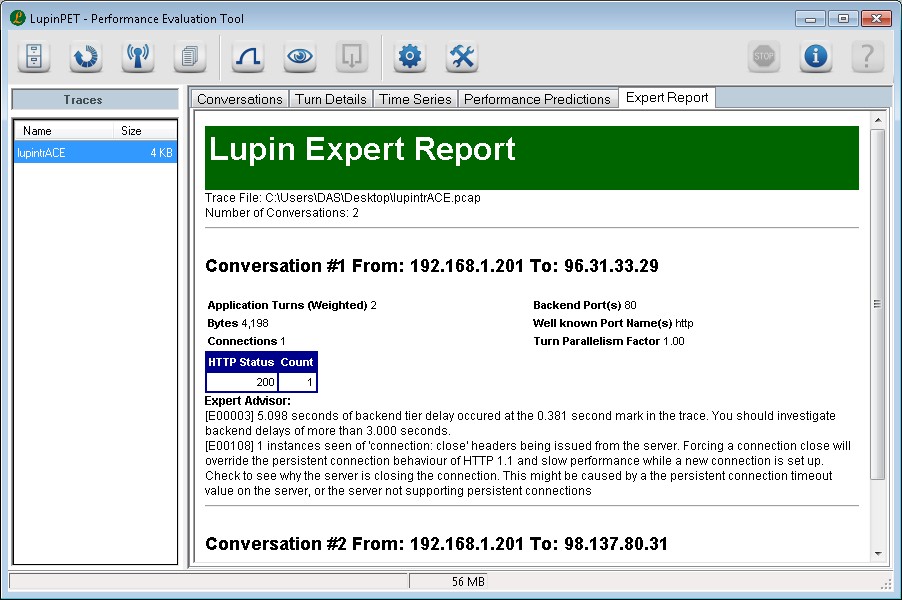902x600 pixels.
Task: Minimize the LupinPET window
Action: click(811, 18)
